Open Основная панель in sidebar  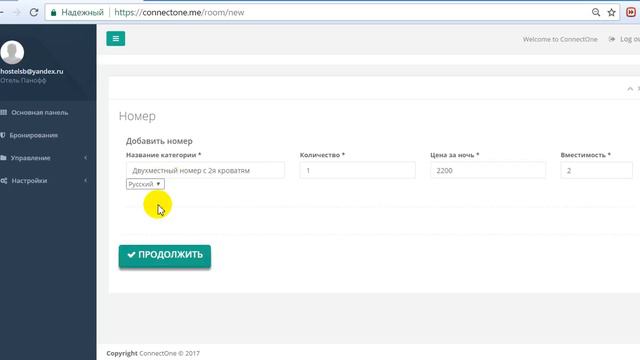point(40,112)
